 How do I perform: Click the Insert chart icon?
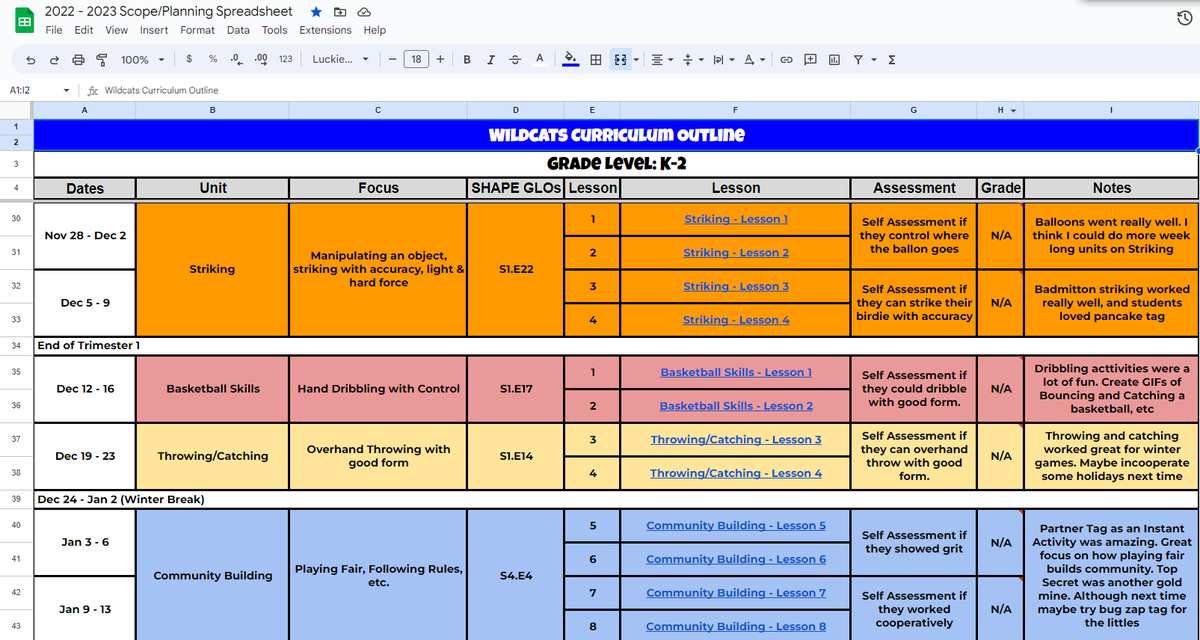[x=834, y=60]
